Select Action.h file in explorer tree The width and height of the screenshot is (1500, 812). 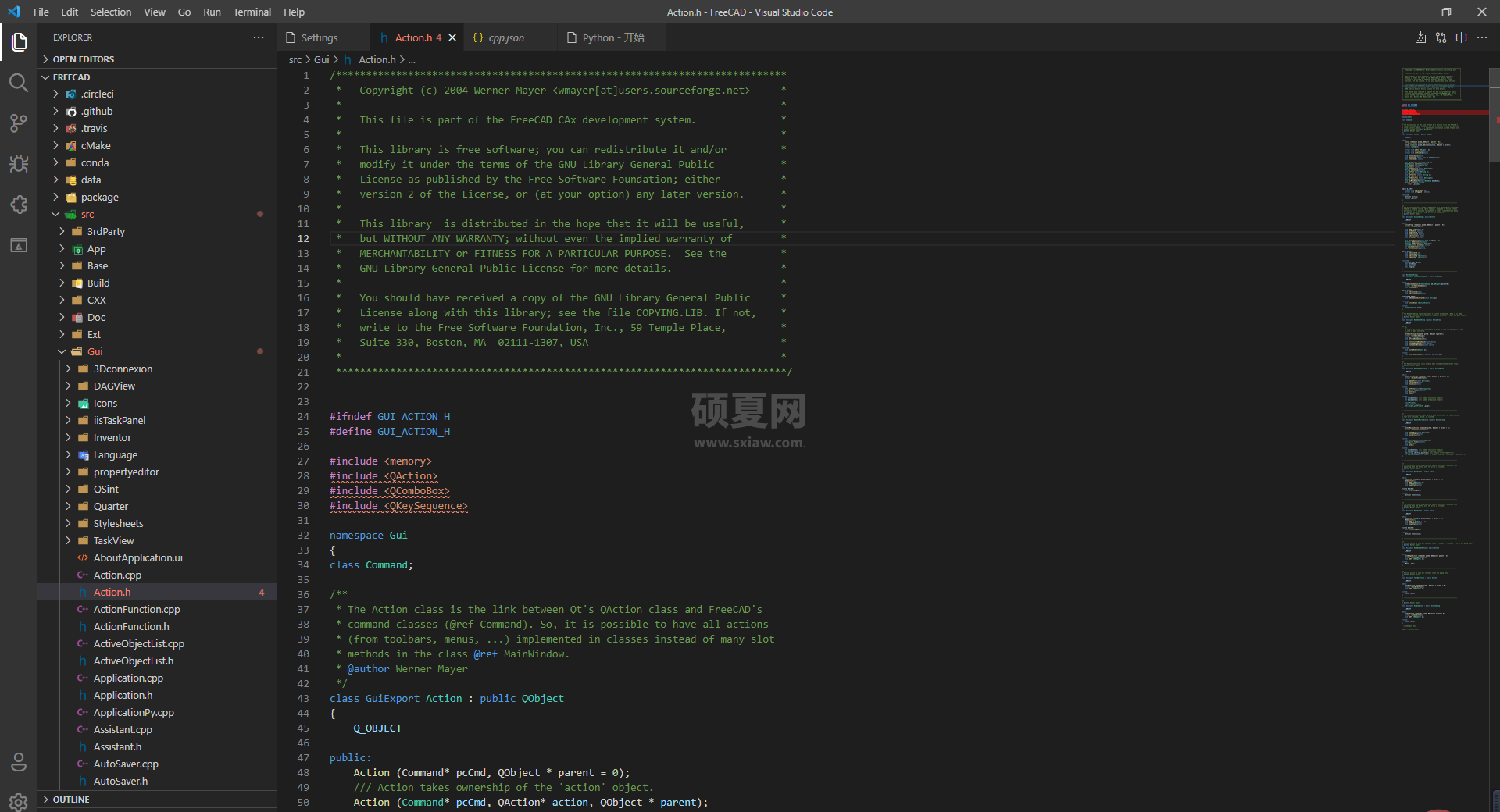pos(157,593)
